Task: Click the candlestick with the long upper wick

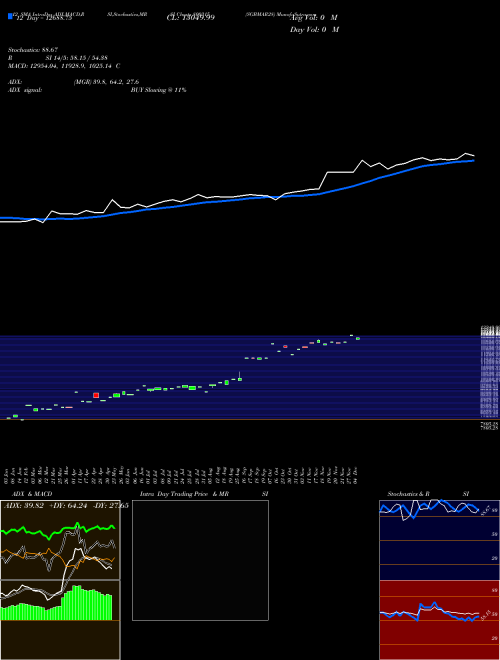Action: click(240, 376)
